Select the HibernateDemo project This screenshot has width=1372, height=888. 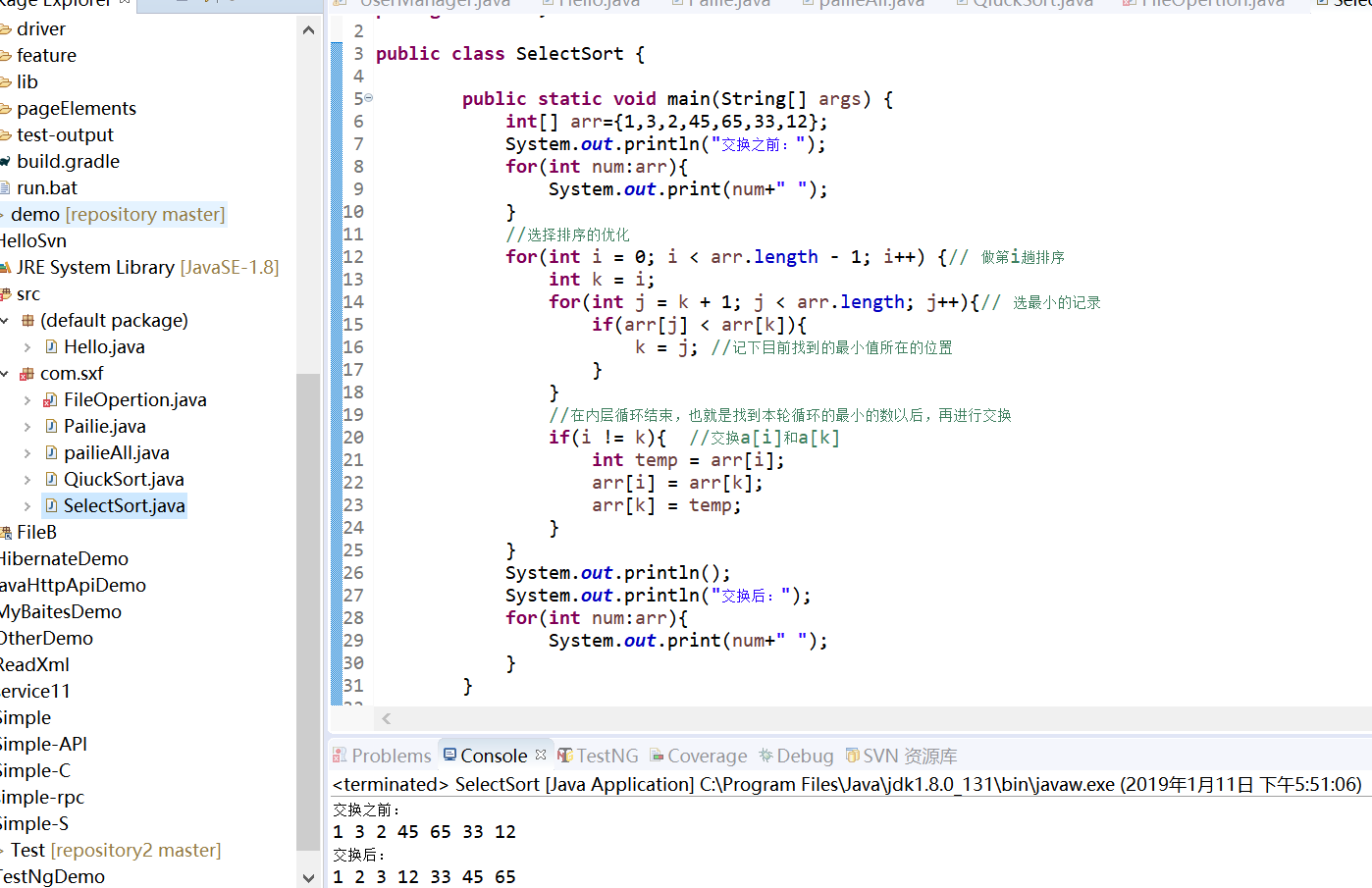point(64,558)
